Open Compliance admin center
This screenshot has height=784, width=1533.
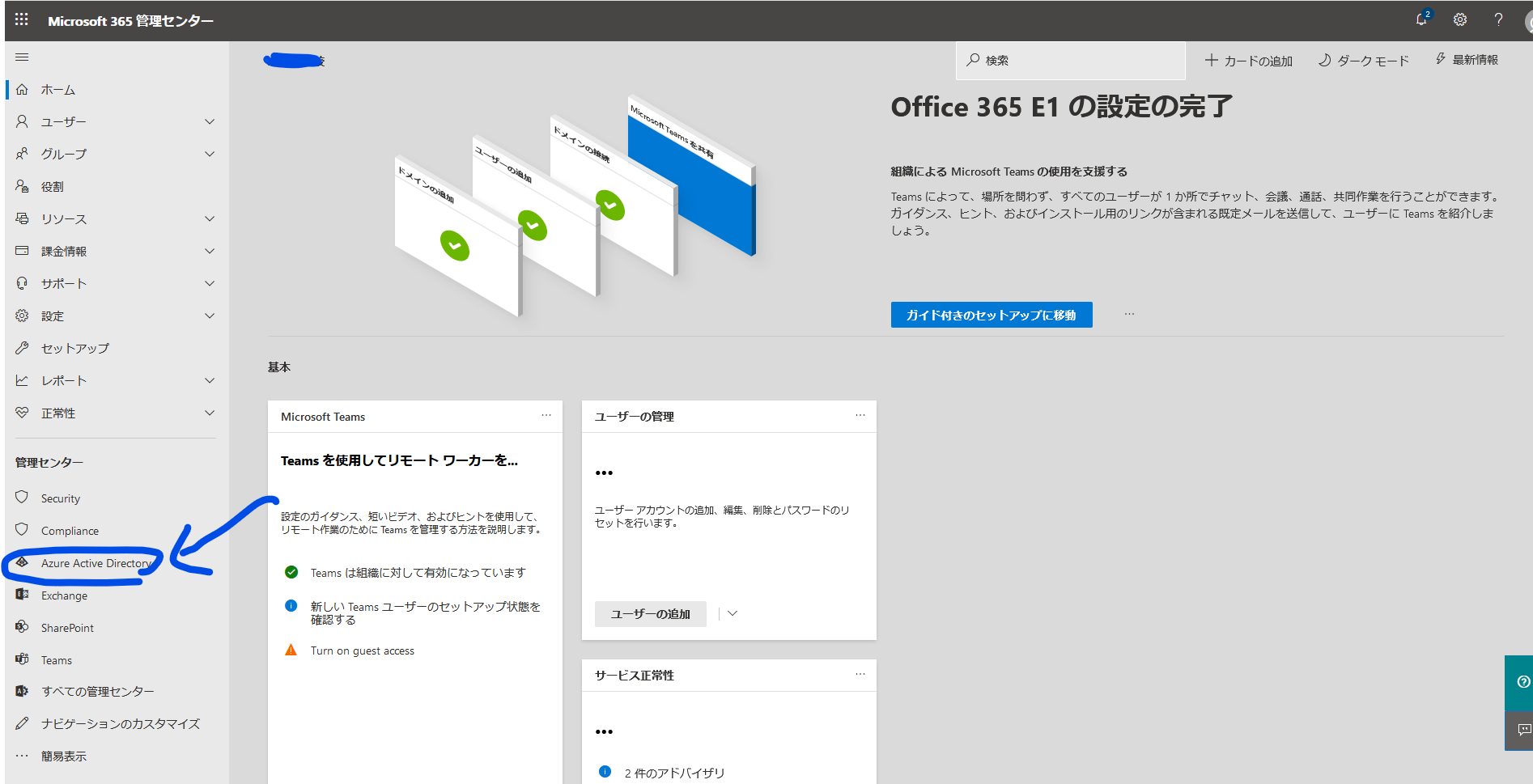tap(70, 531)
